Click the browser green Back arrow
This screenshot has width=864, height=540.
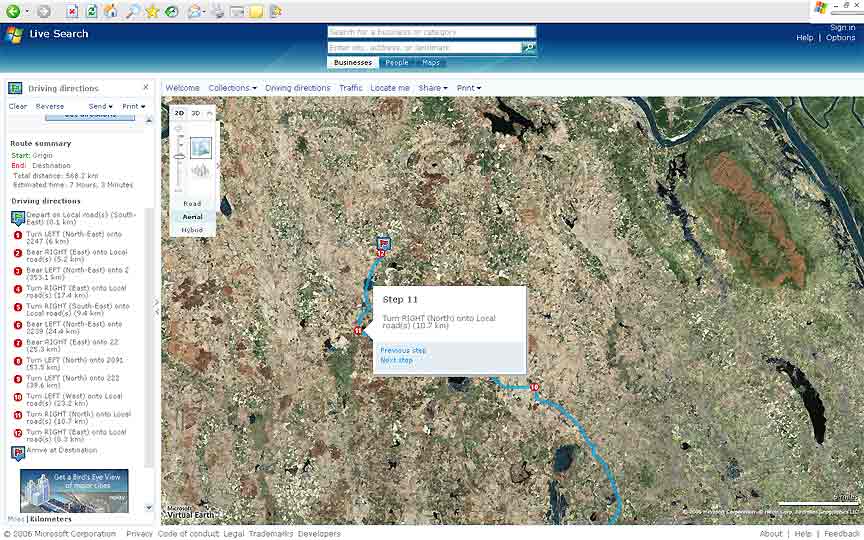point(13,11)
